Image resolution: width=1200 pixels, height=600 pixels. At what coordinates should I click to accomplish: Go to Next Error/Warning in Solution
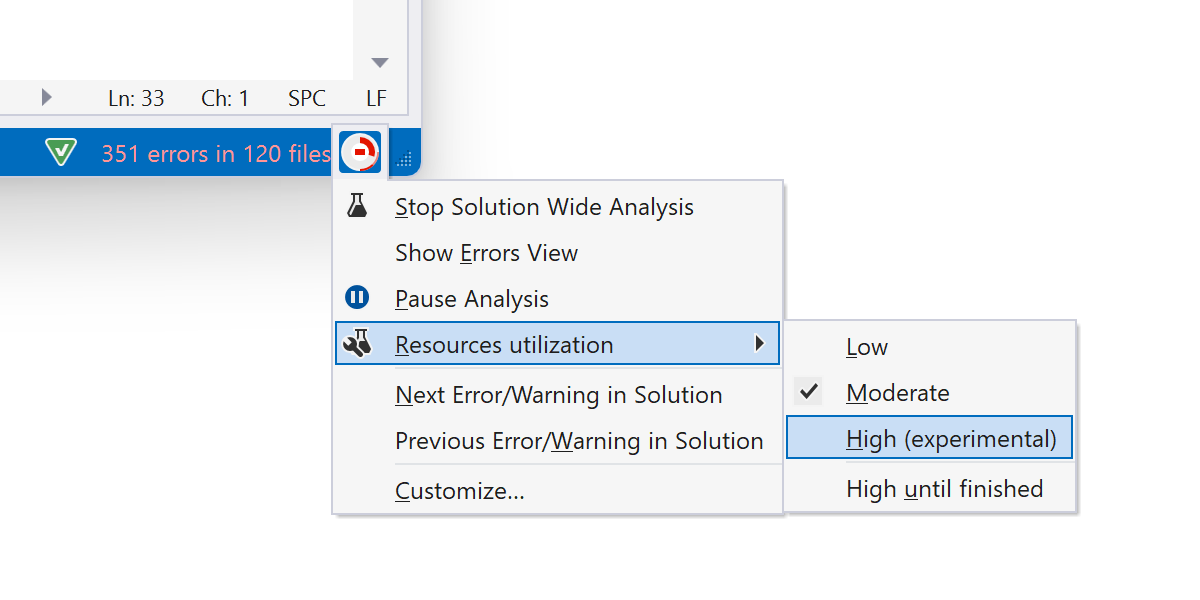(x=558, y=395)
